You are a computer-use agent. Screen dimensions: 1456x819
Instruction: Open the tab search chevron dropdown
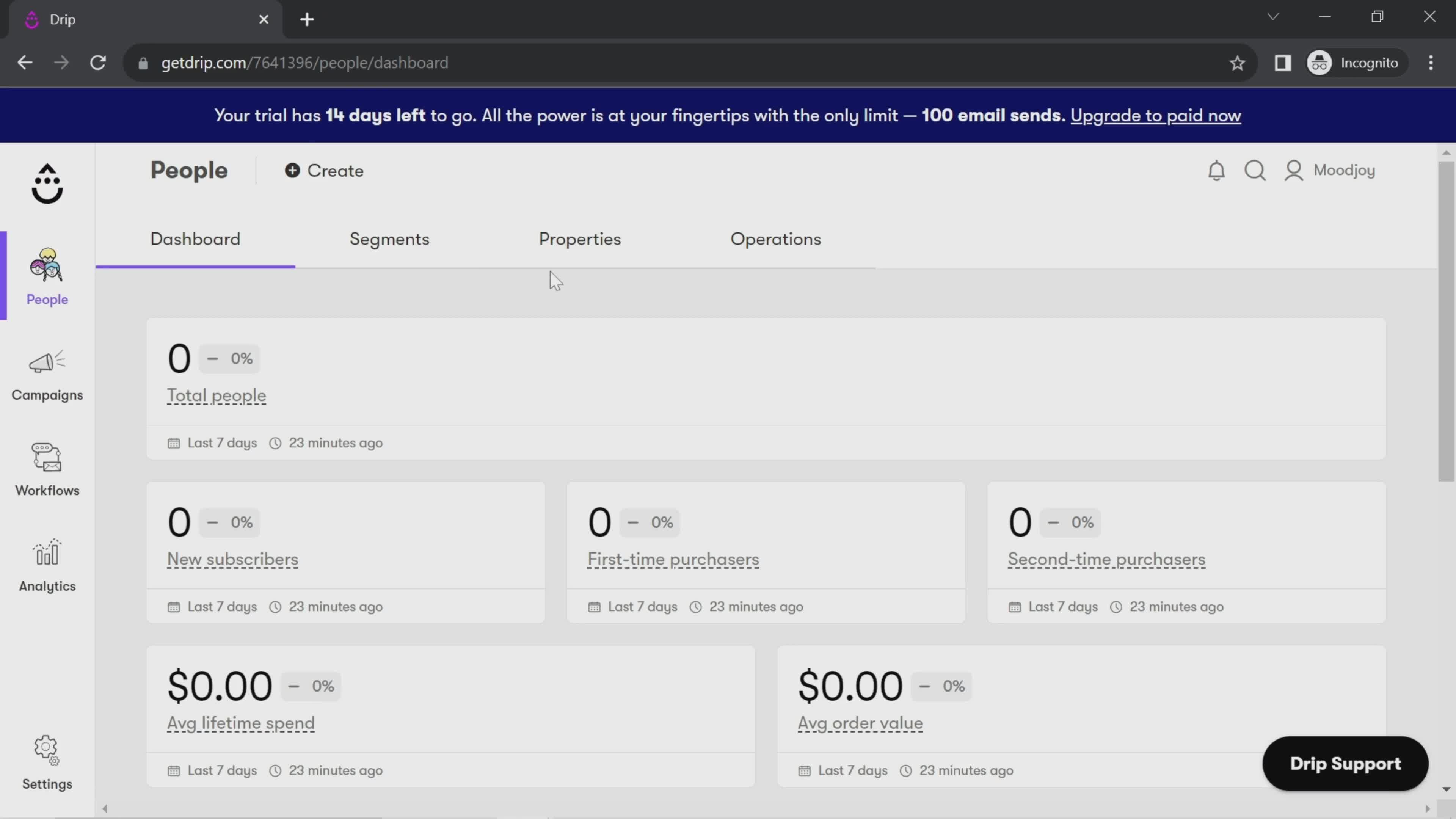coord(1273,16)
